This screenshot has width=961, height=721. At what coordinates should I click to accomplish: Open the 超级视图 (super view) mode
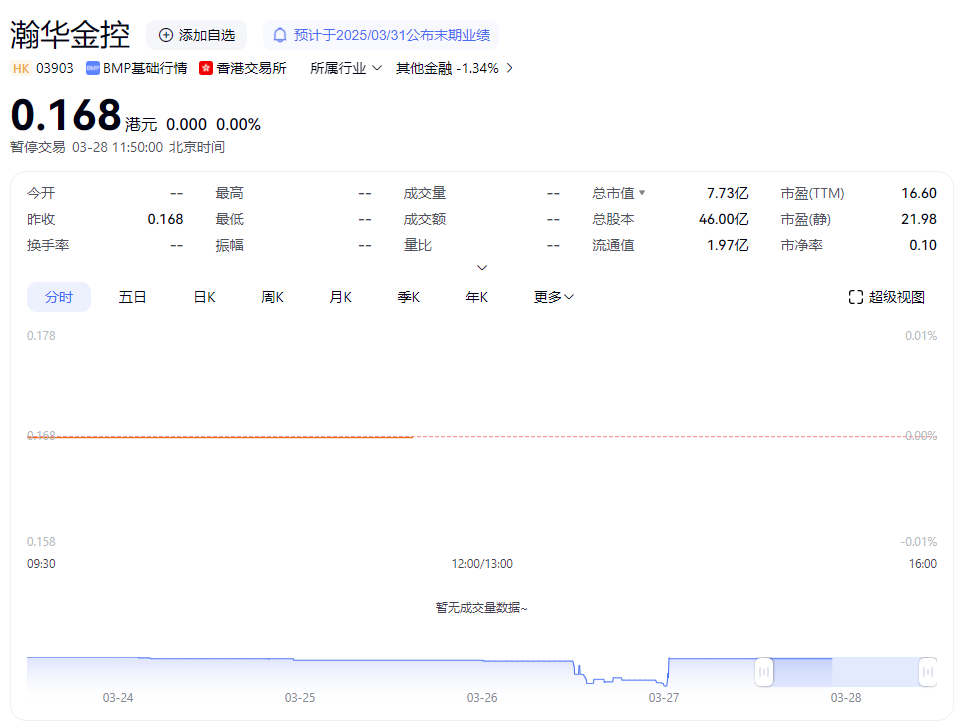pyautogui.click(x=888, y=296)
